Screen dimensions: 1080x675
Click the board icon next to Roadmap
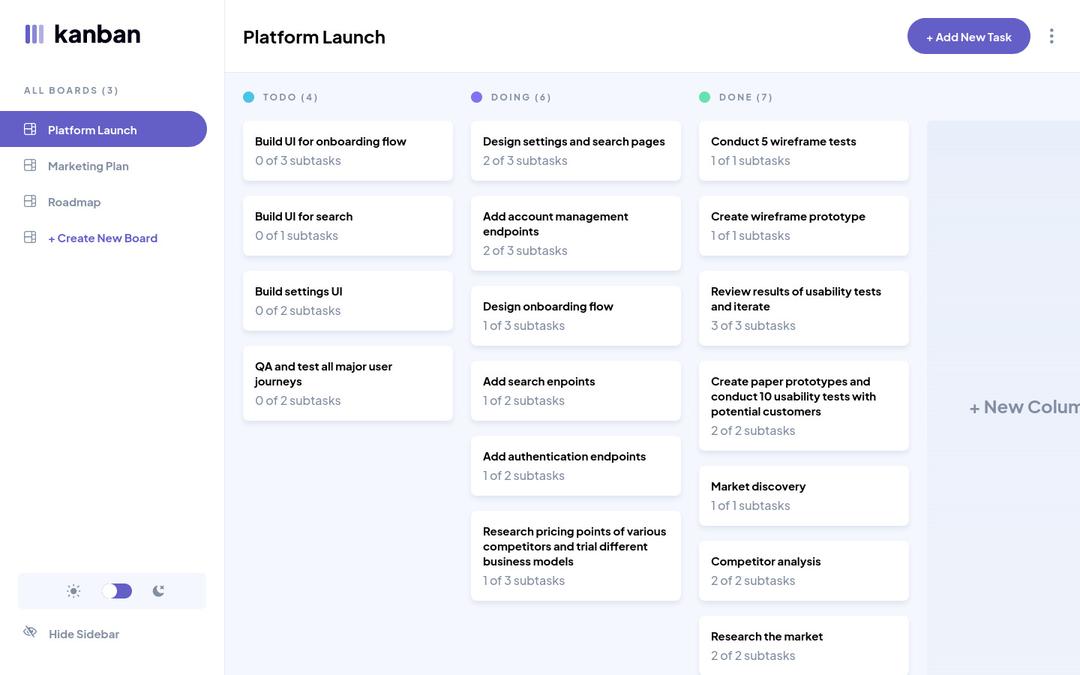pos(28,199)
